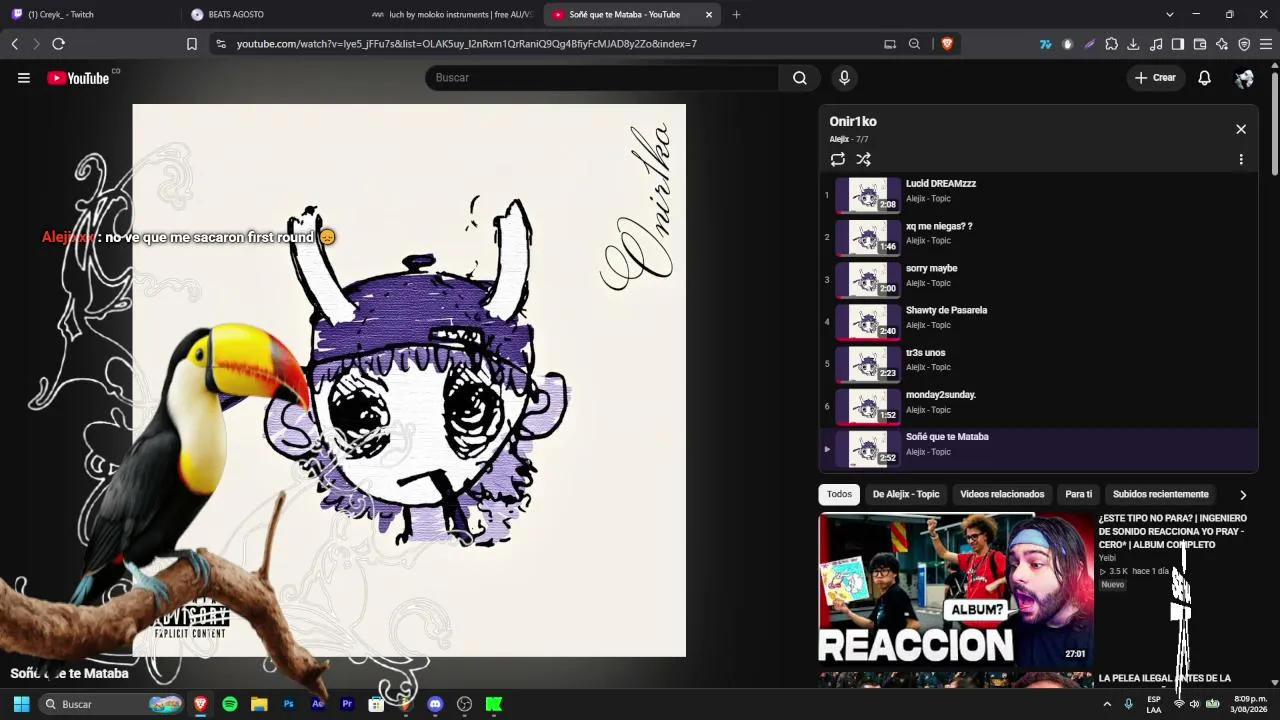
Task: Open the Brave VPN shield icon
Action: (1244, 44)
